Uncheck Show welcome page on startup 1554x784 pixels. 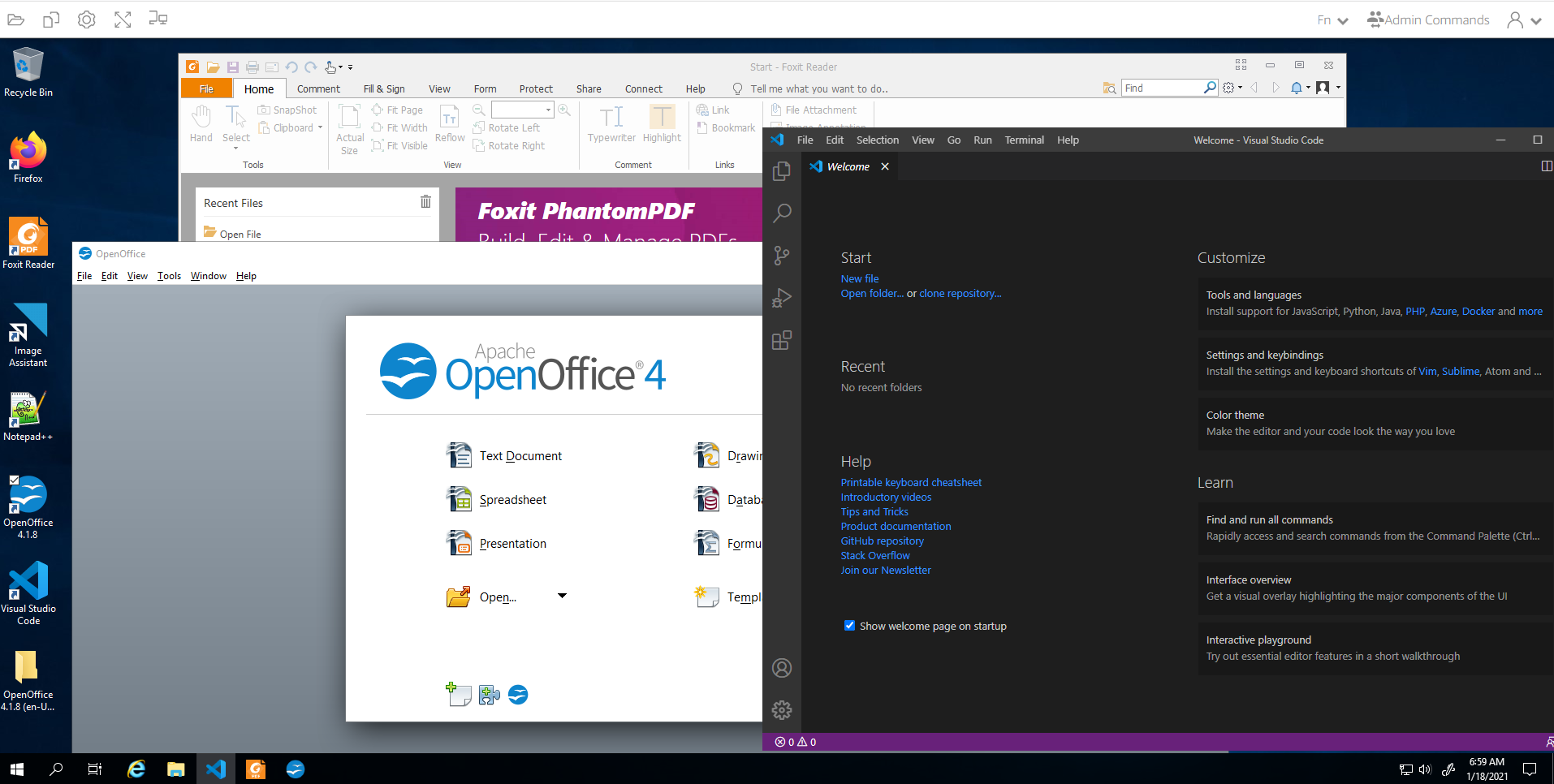pyautogui.click(x=849, y=625)
